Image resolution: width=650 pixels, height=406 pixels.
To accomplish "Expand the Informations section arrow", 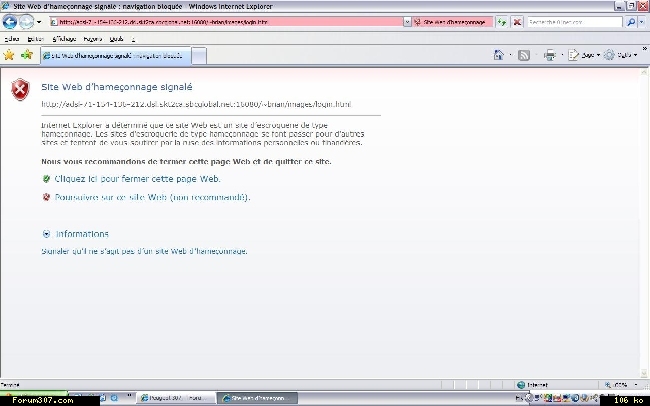I will [x=46, y=234].
